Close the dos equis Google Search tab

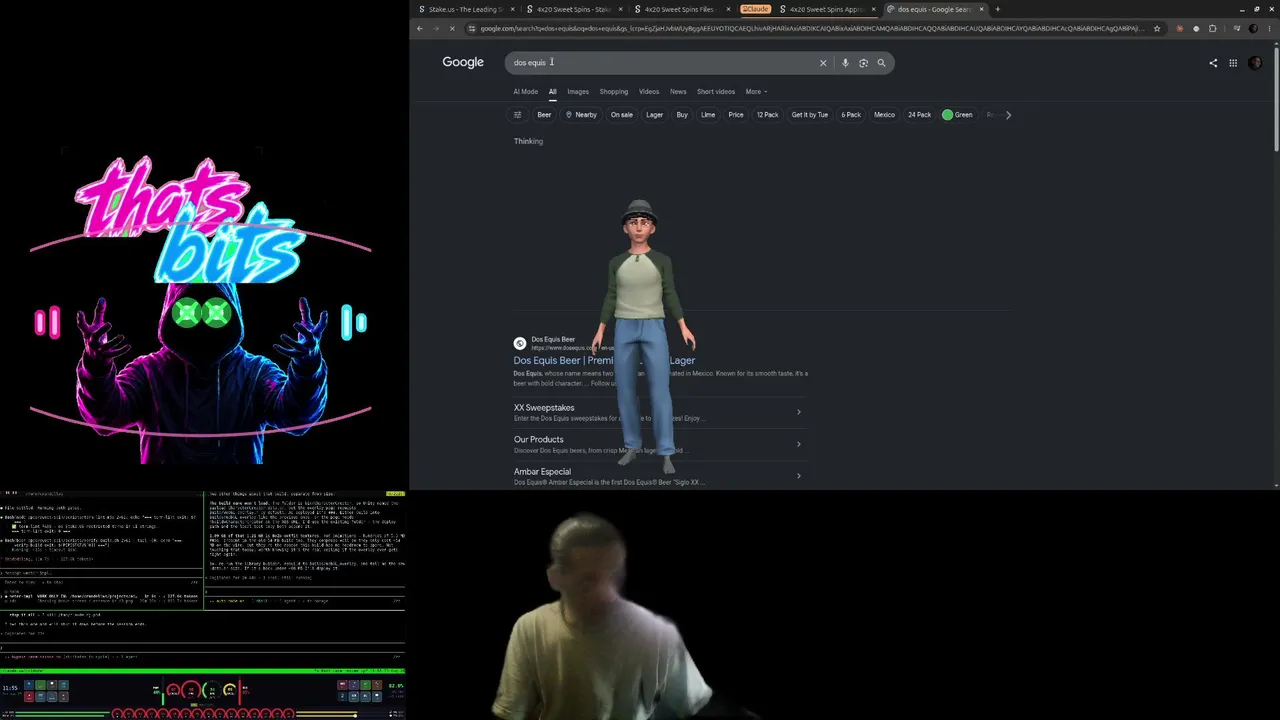[981, 9]
